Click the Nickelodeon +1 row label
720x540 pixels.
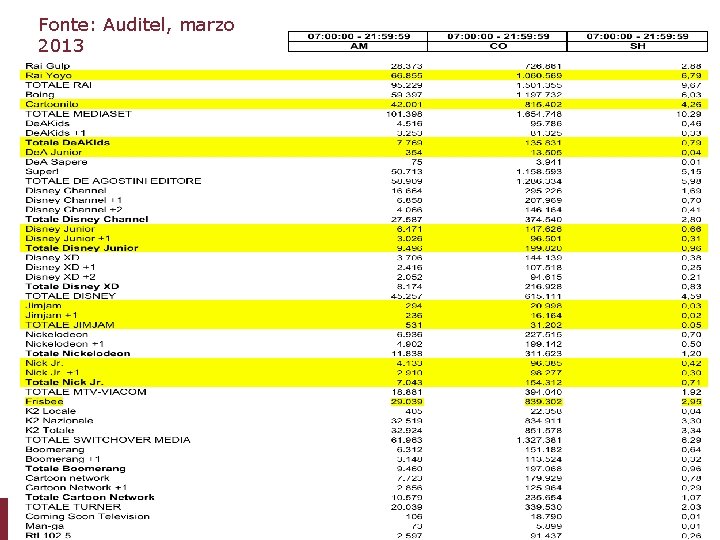65,344
